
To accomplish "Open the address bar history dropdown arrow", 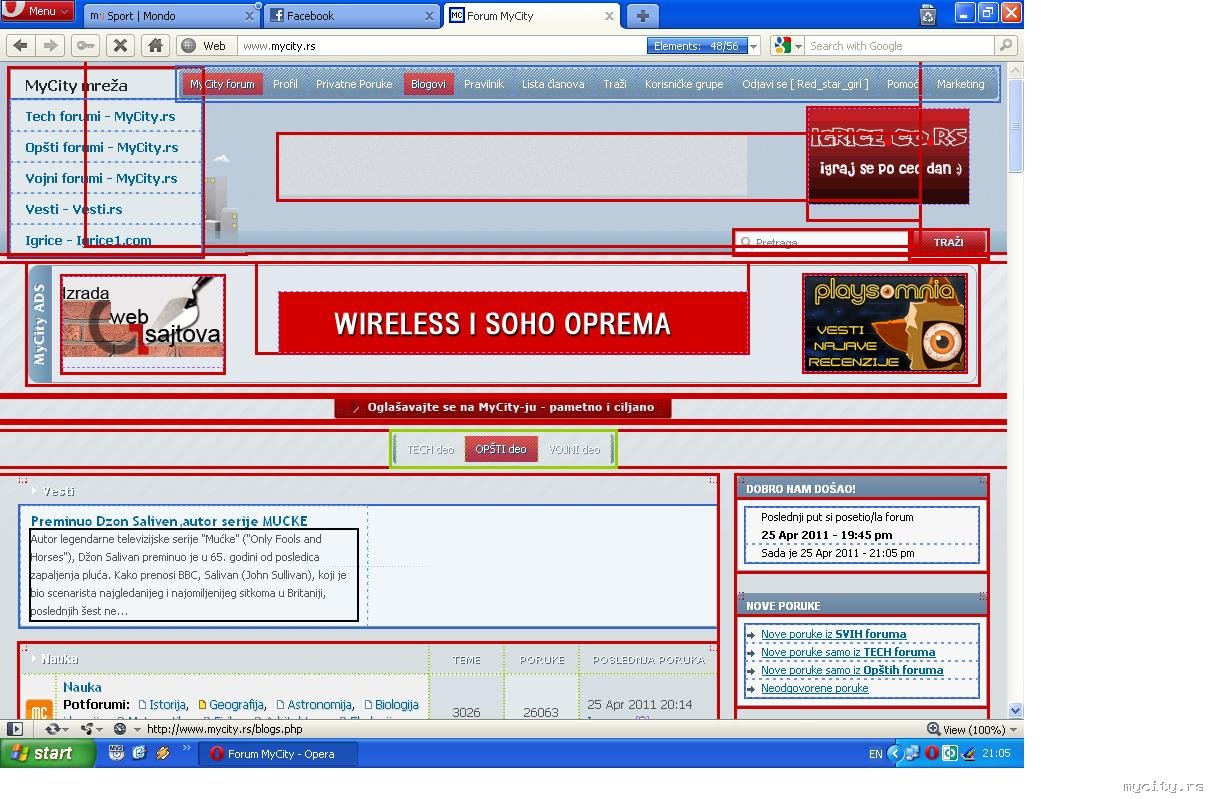I will coord(753,46).
